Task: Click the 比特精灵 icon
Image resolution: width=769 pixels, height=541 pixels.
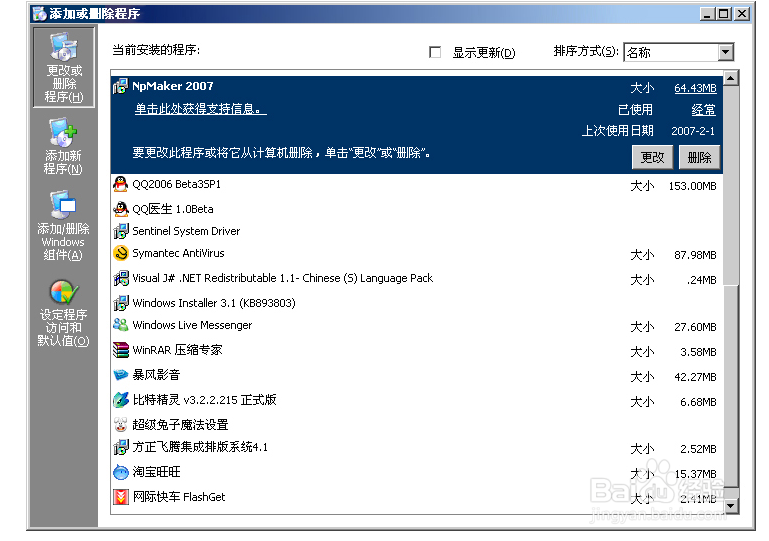Action: tap(121, 400)
